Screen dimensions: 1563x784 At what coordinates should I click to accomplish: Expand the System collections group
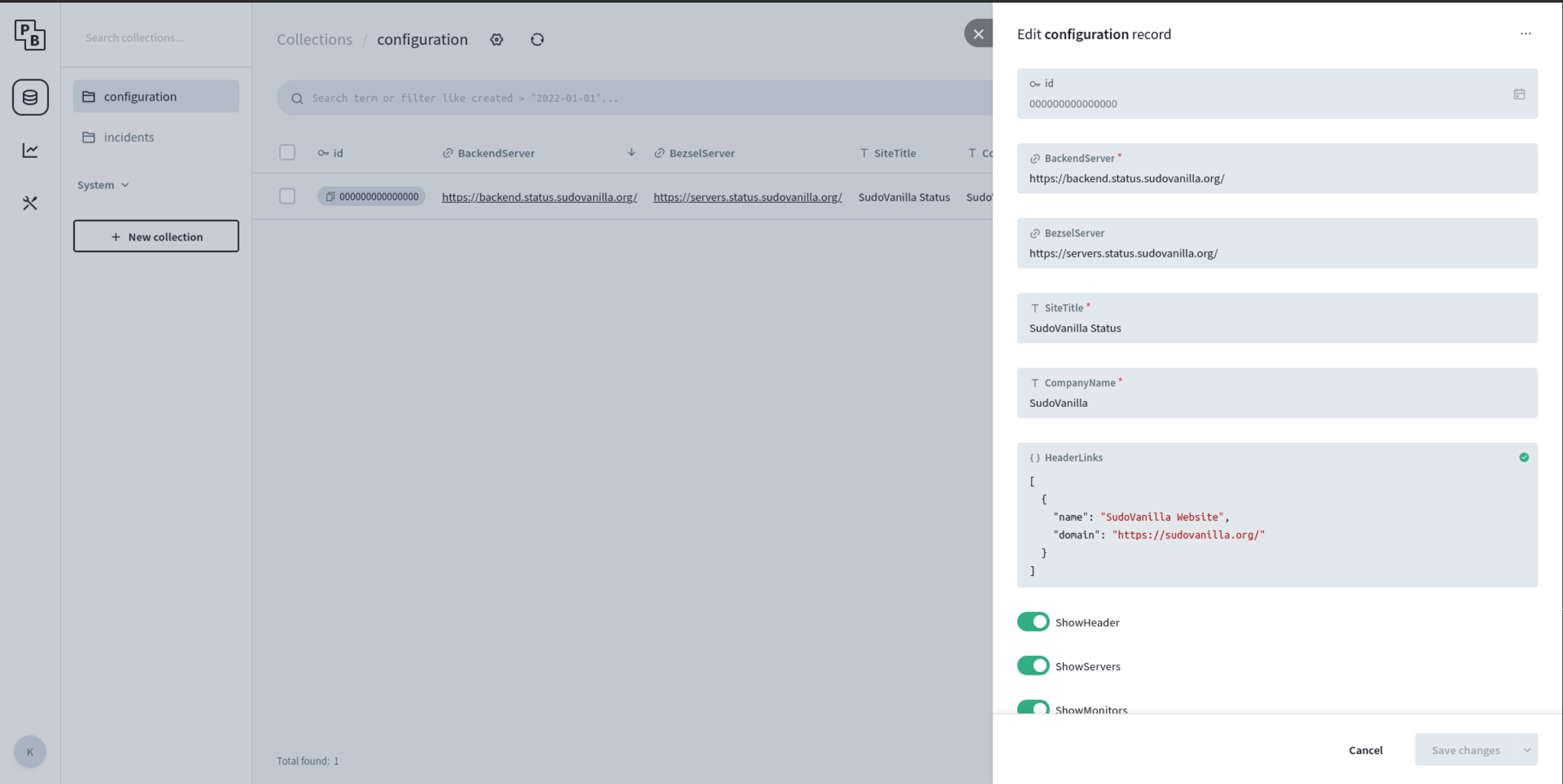tap(103, 185)
